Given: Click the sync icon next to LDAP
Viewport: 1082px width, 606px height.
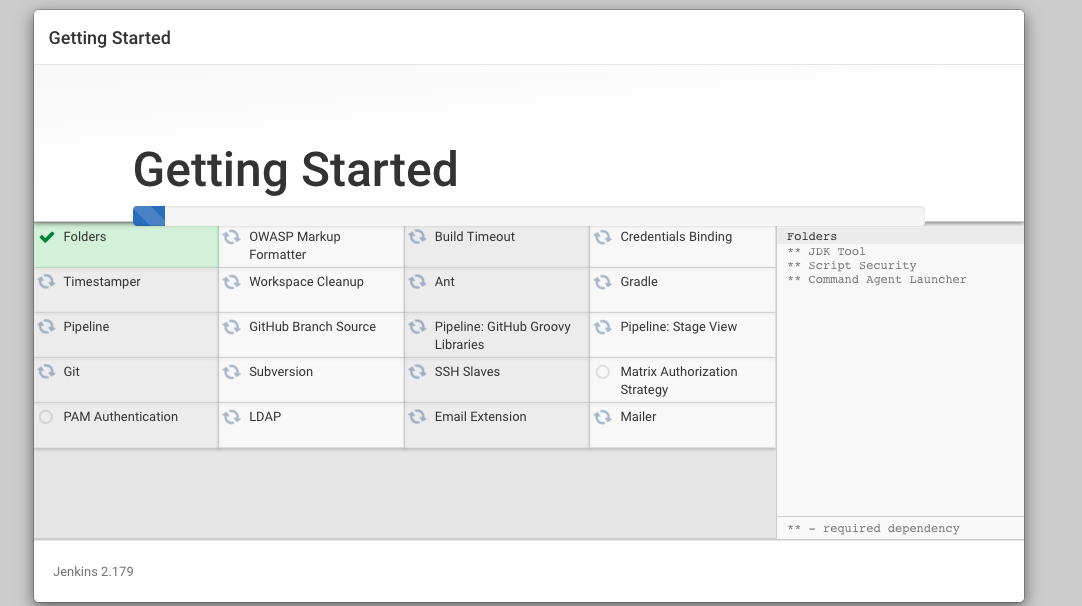Looking at the screenshot, I should (231, 417).
